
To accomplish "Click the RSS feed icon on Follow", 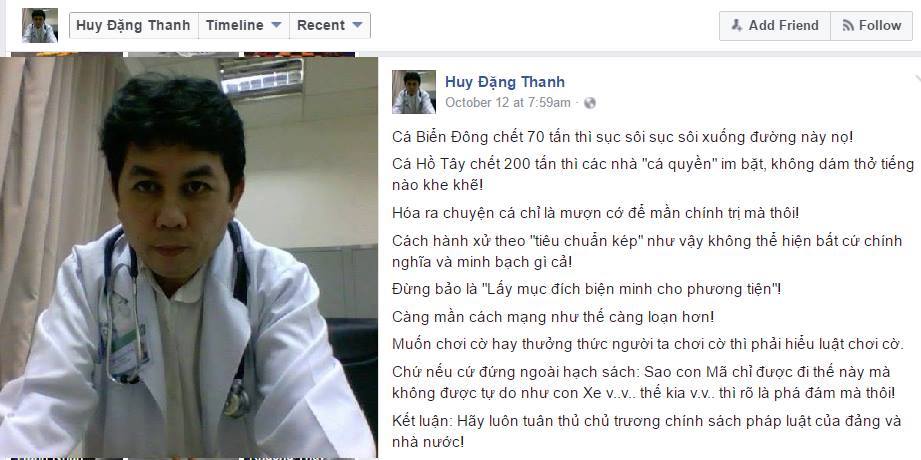I will click(848, 26).
